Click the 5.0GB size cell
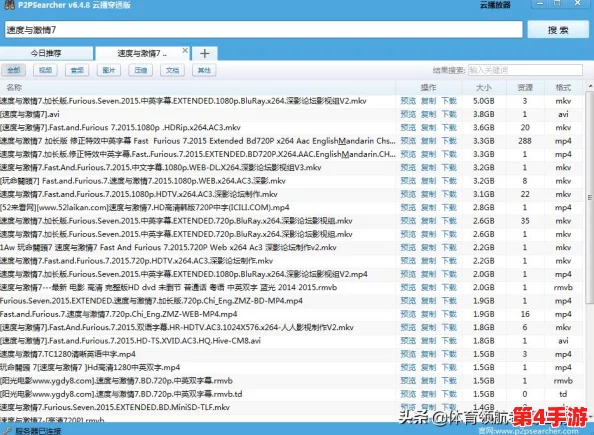 click(484, 101)
